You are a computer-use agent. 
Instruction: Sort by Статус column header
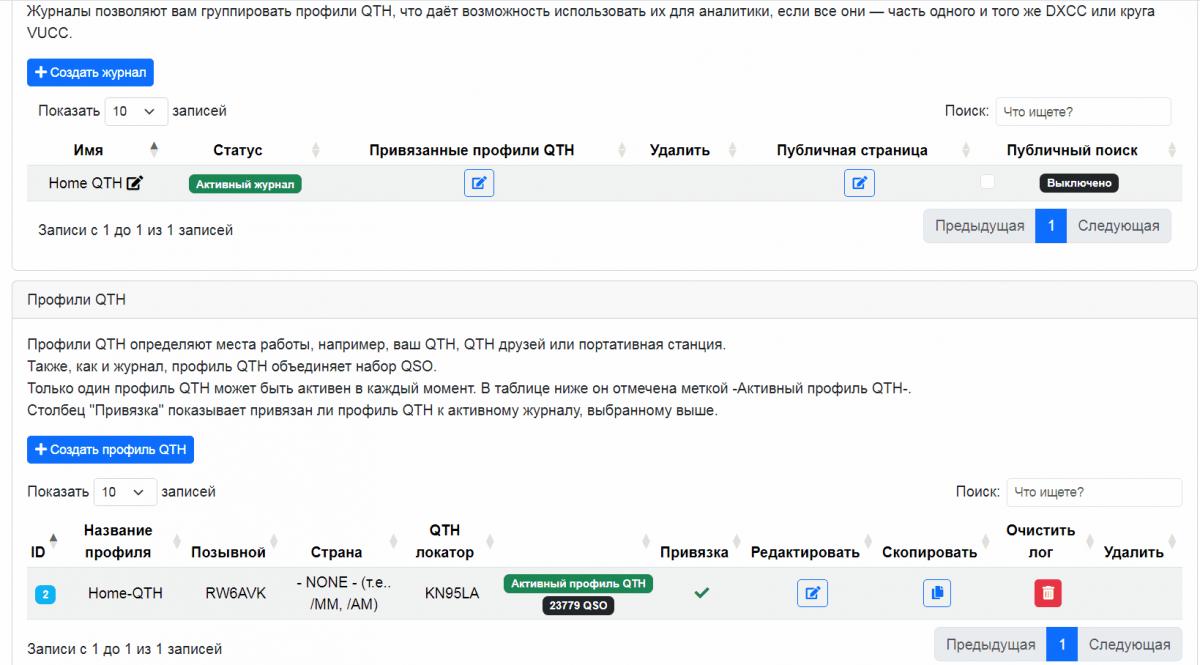point(237,150)
